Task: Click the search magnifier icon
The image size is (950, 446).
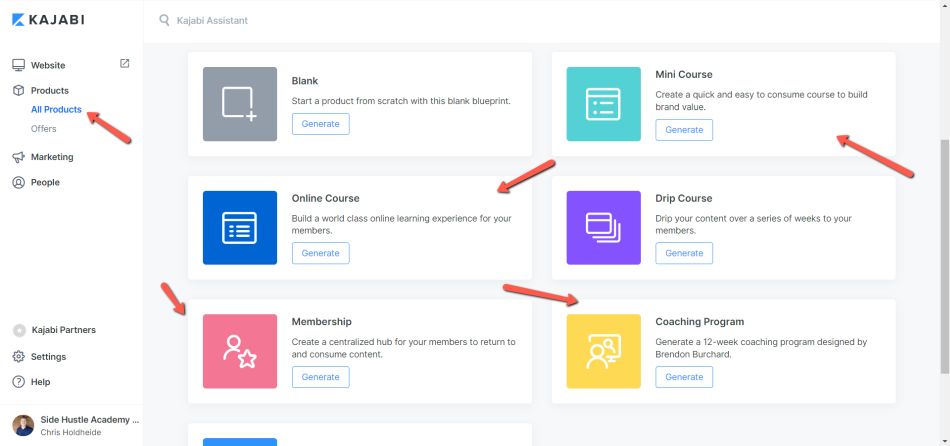Action: click(x=164, y=20)
